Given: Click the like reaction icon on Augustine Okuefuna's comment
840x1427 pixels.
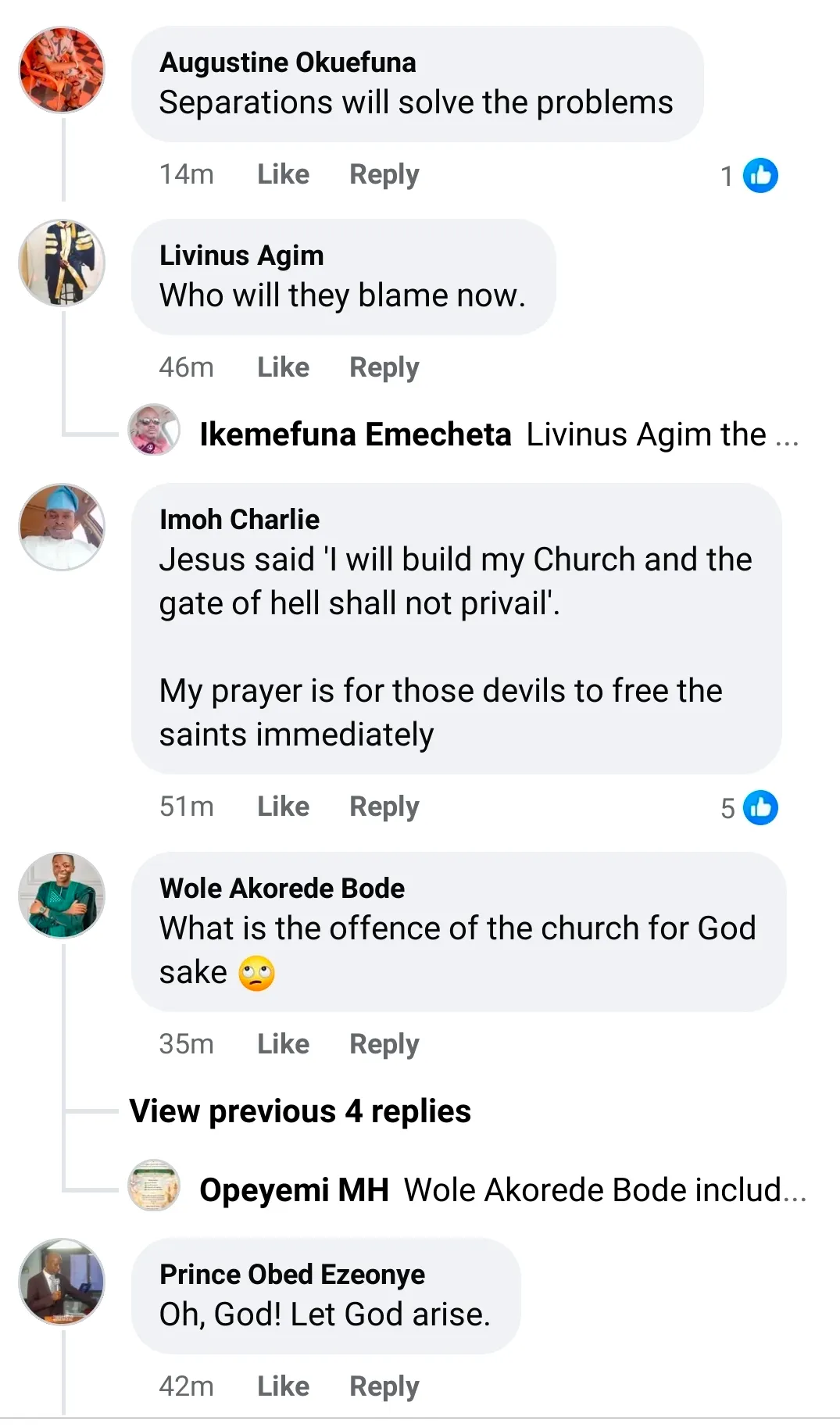Looking at the screenshot, I should [760, 175].
